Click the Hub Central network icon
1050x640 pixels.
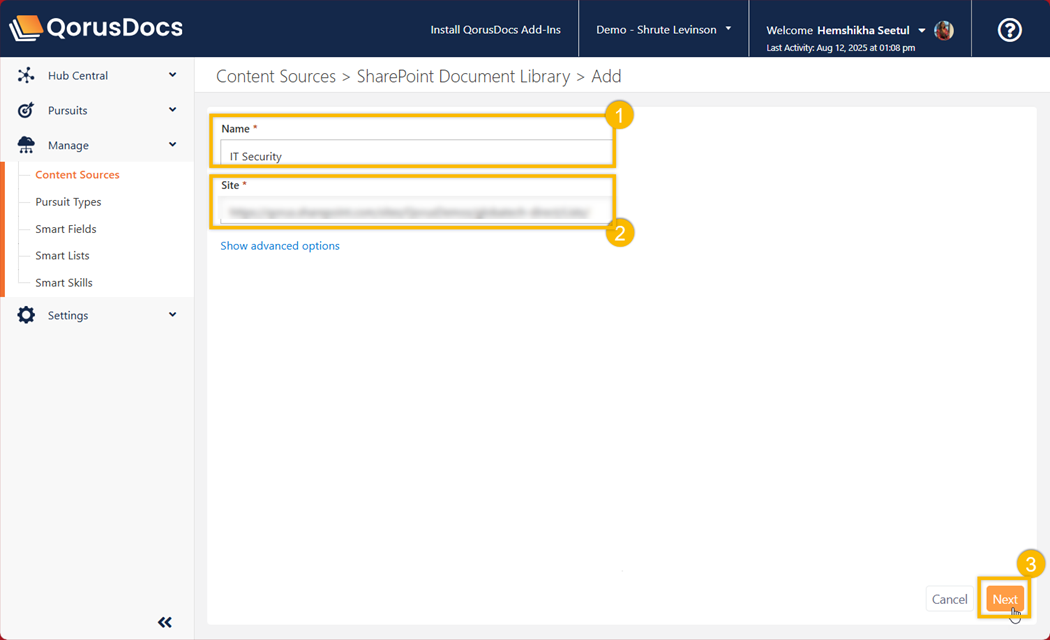[26, 76]
